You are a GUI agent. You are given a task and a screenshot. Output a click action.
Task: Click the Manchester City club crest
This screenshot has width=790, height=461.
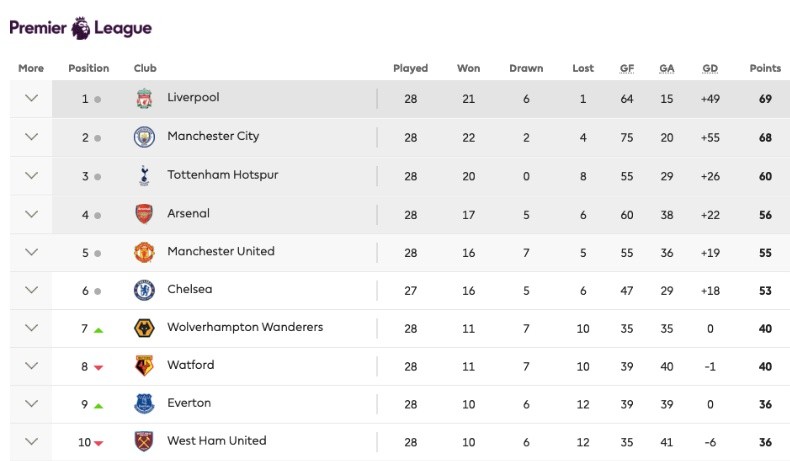point(144,137)
